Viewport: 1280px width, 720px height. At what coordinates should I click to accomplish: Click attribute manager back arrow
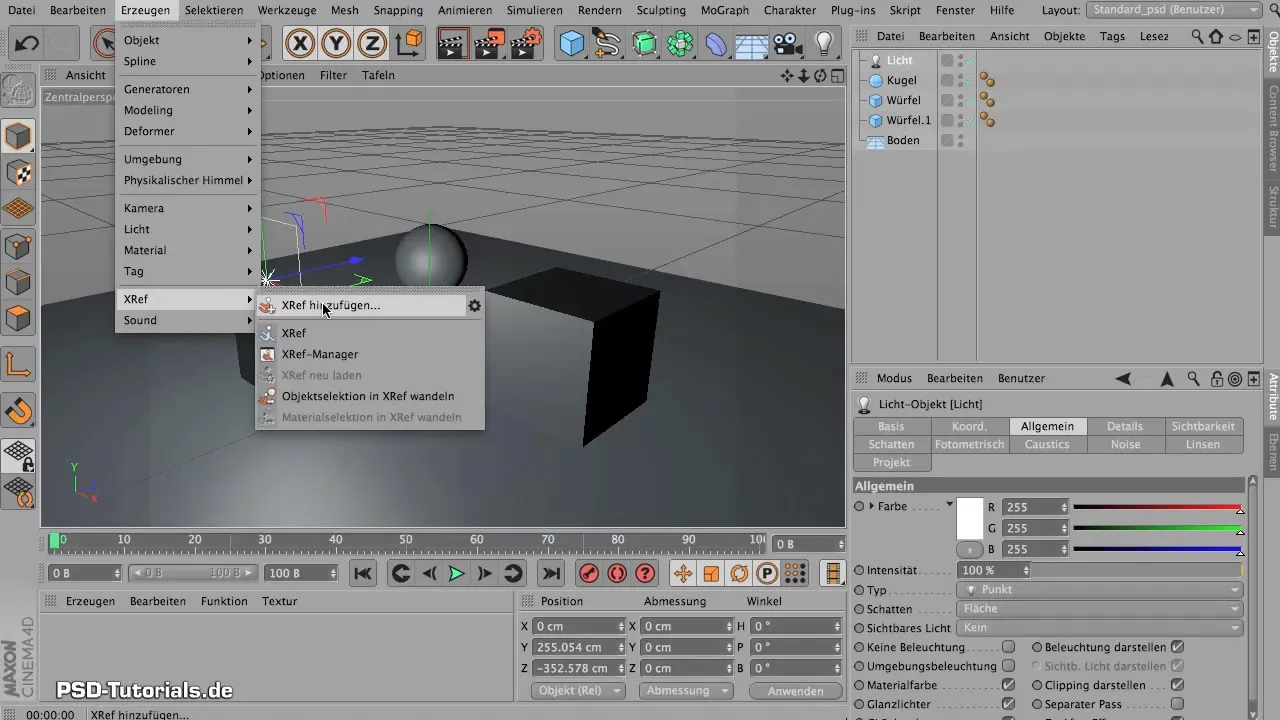1124,379
